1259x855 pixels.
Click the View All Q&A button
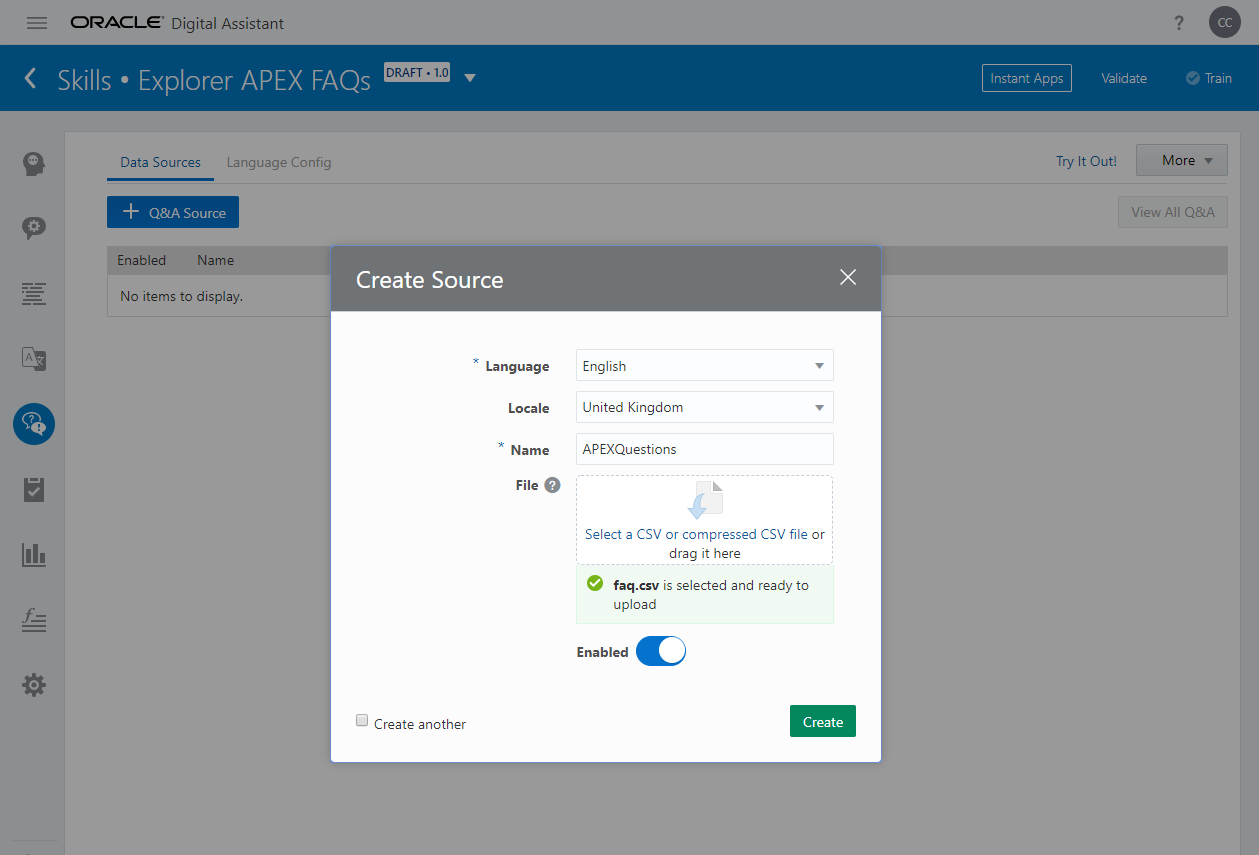1173,212
